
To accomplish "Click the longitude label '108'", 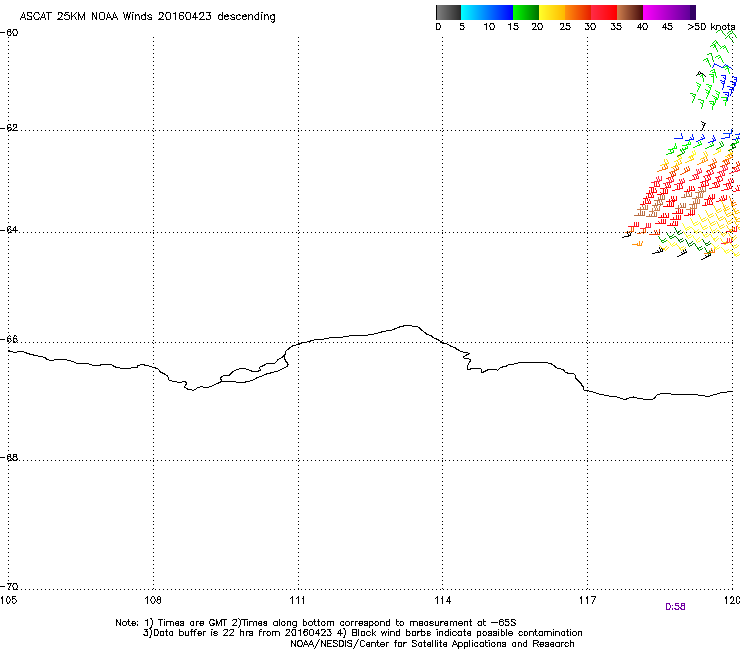I will tap(153, 600).
